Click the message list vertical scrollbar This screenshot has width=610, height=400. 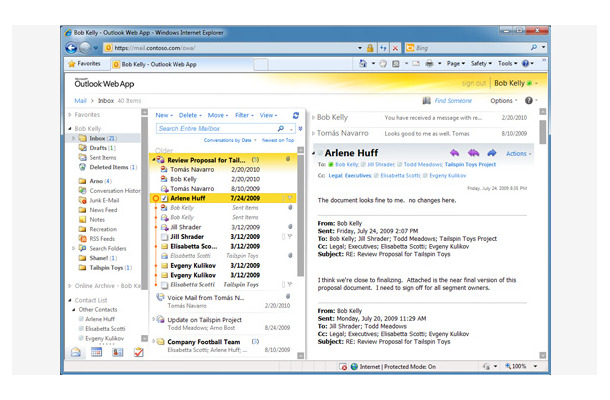tap(300, 216)
